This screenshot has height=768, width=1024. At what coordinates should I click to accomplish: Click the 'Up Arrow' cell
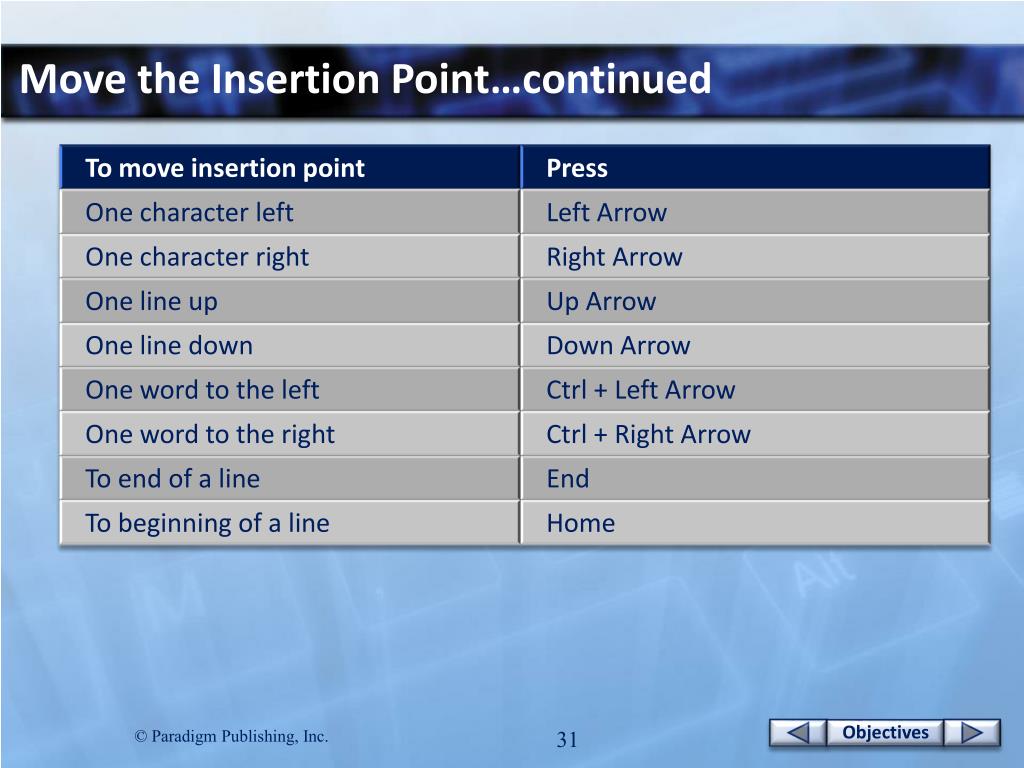point(756,301)
